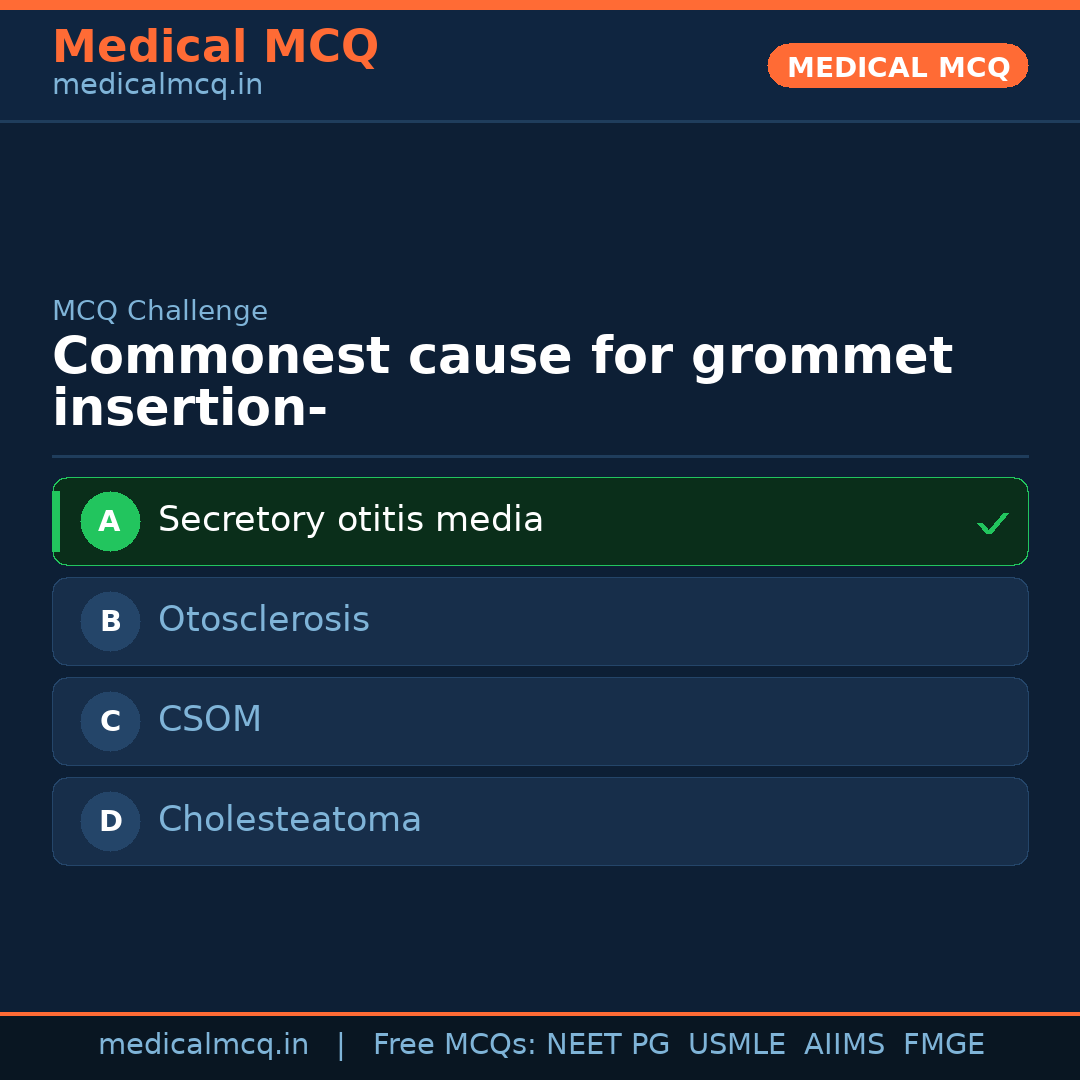Image resolution: width=1080 pixels, height=1080 pixels.
Task: Click the large orange Medical MCQ title
Action: point(215,47)
